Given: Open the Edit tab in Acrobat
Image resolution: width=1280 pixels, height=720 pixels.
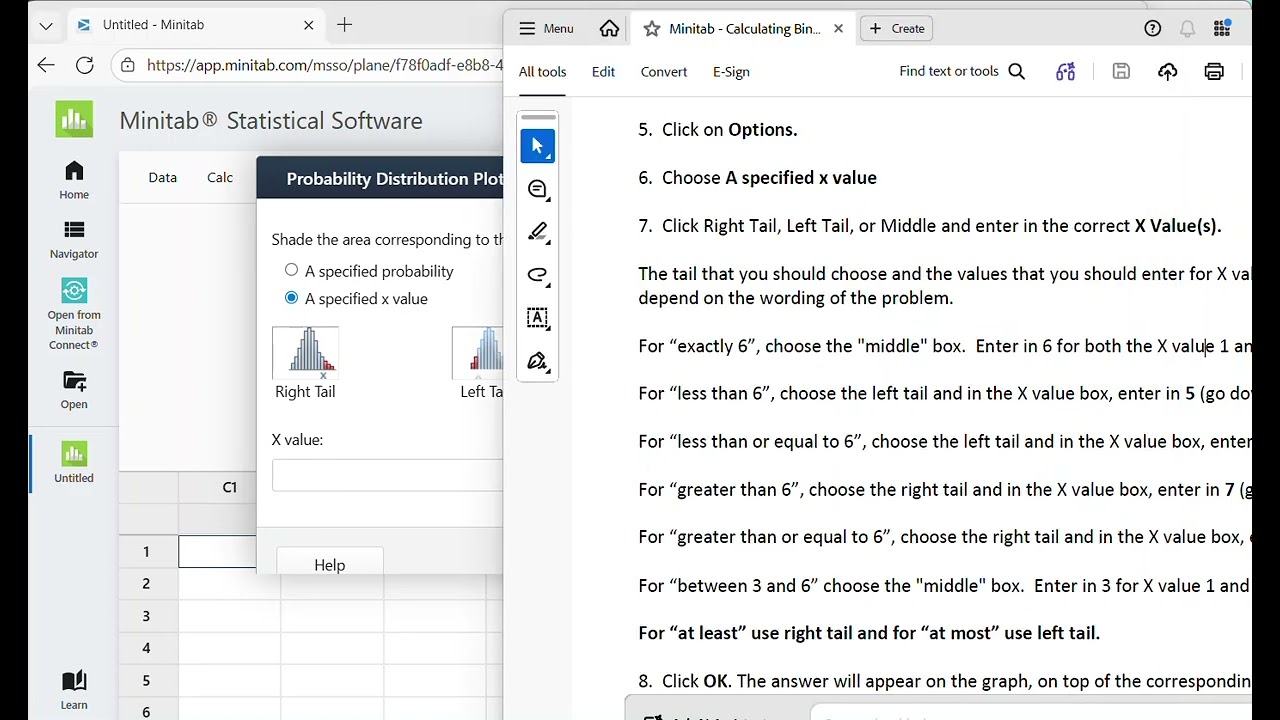Looking at the screenshot, I should tap(603, 72).
